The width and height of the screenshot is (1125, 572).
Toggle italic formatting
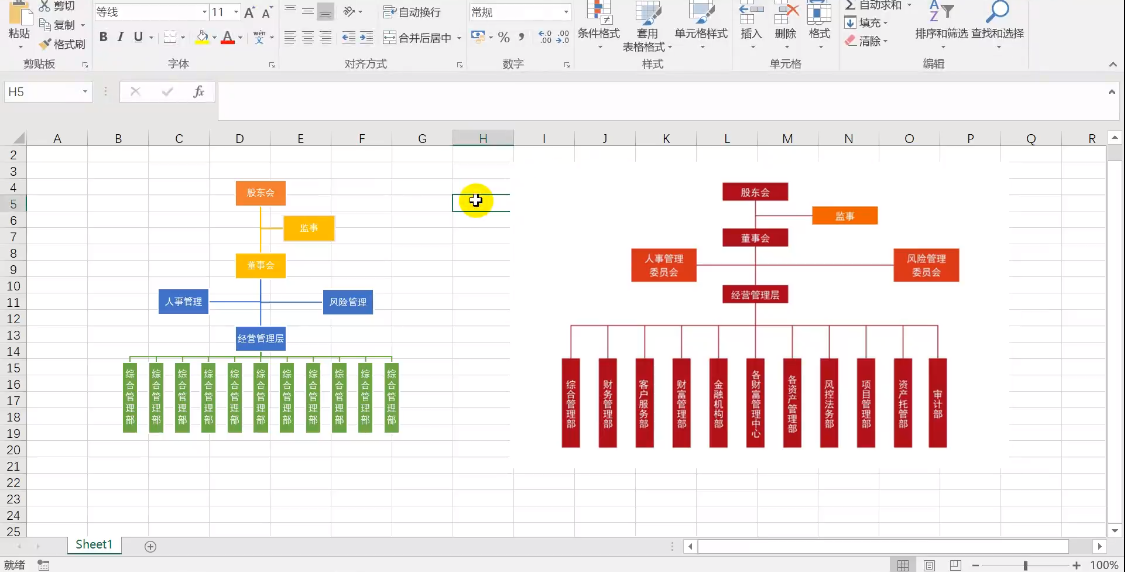tap(120, 37)
